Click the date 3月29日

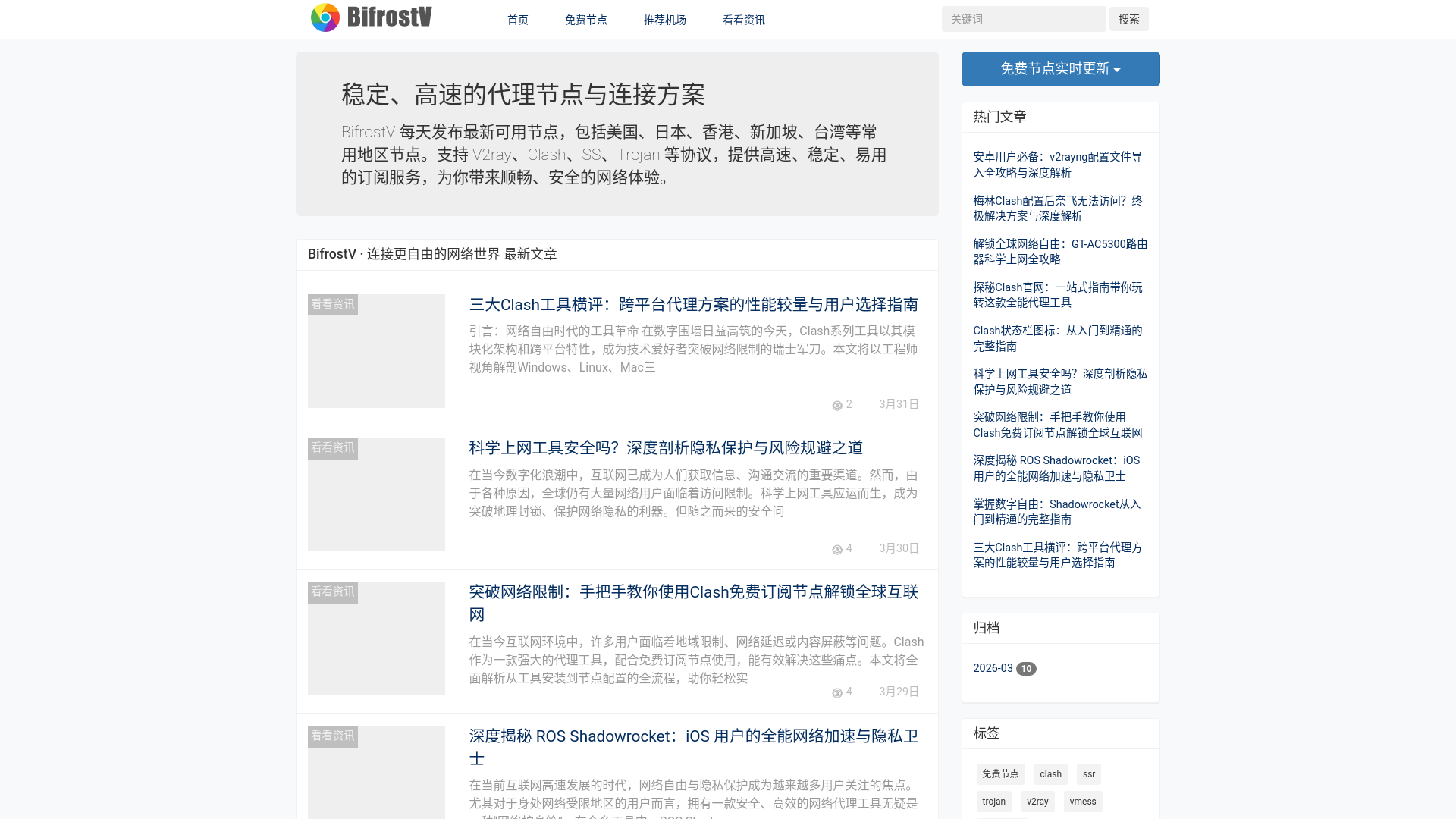click(x=899, y=692)
